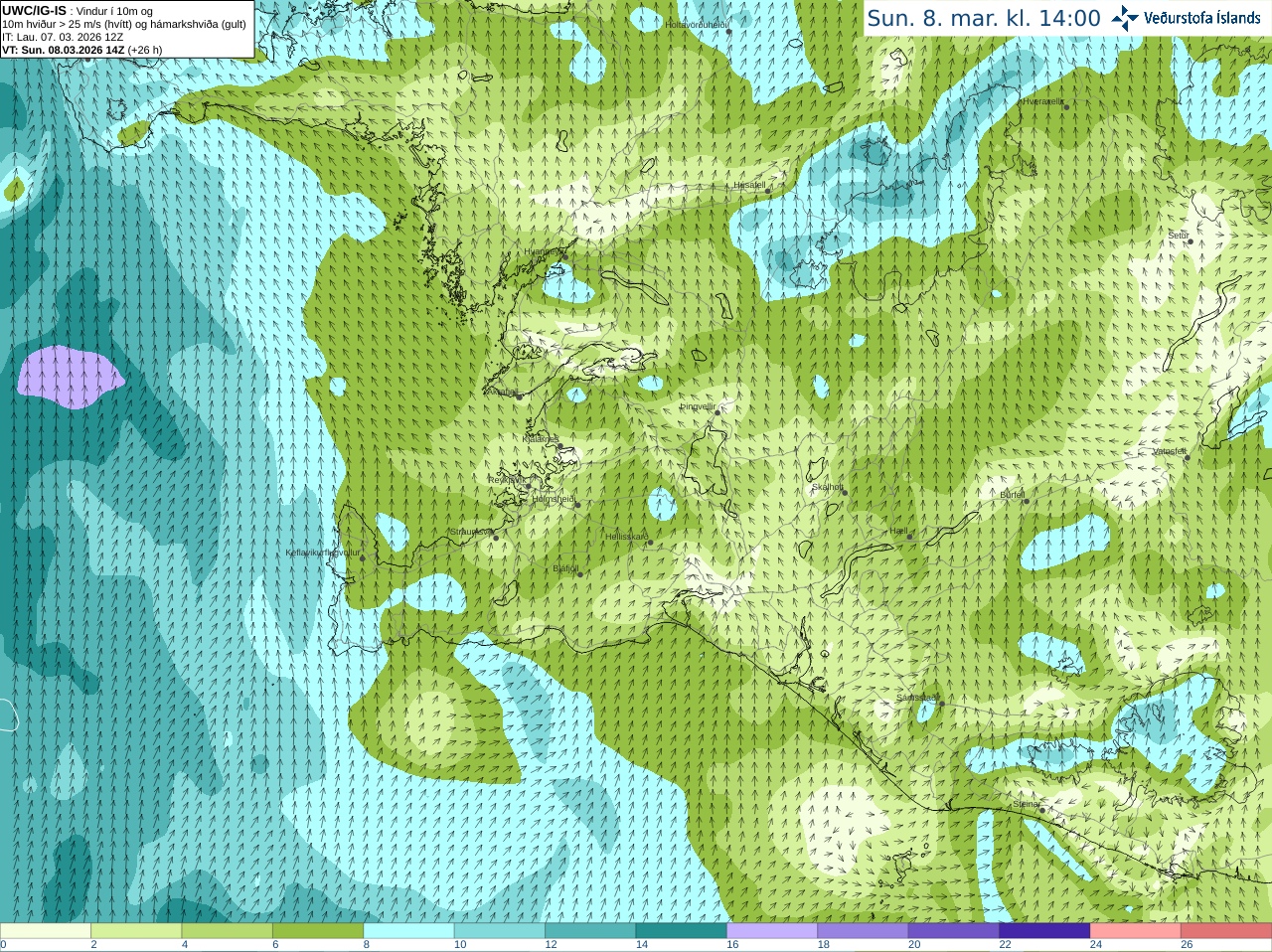Click the legend number 16
The width and height of the screenshot is (1272, 952).
click(x=733, y=945)
